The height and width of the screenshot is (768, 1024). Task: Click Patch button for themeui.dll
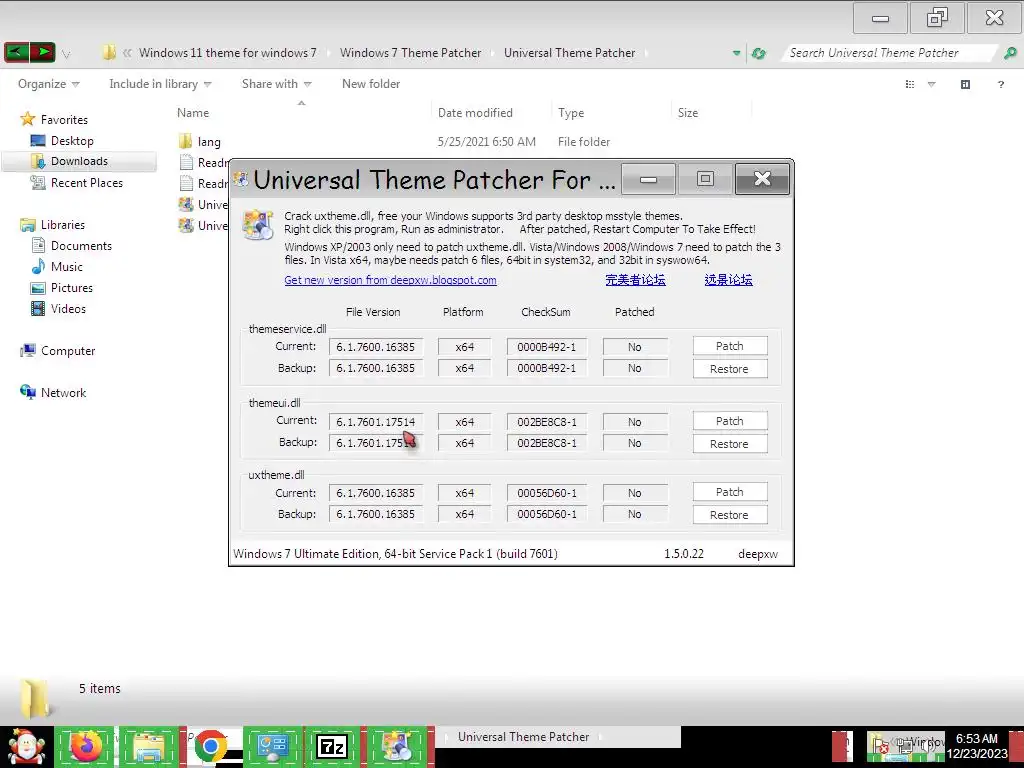coord(729,421)
